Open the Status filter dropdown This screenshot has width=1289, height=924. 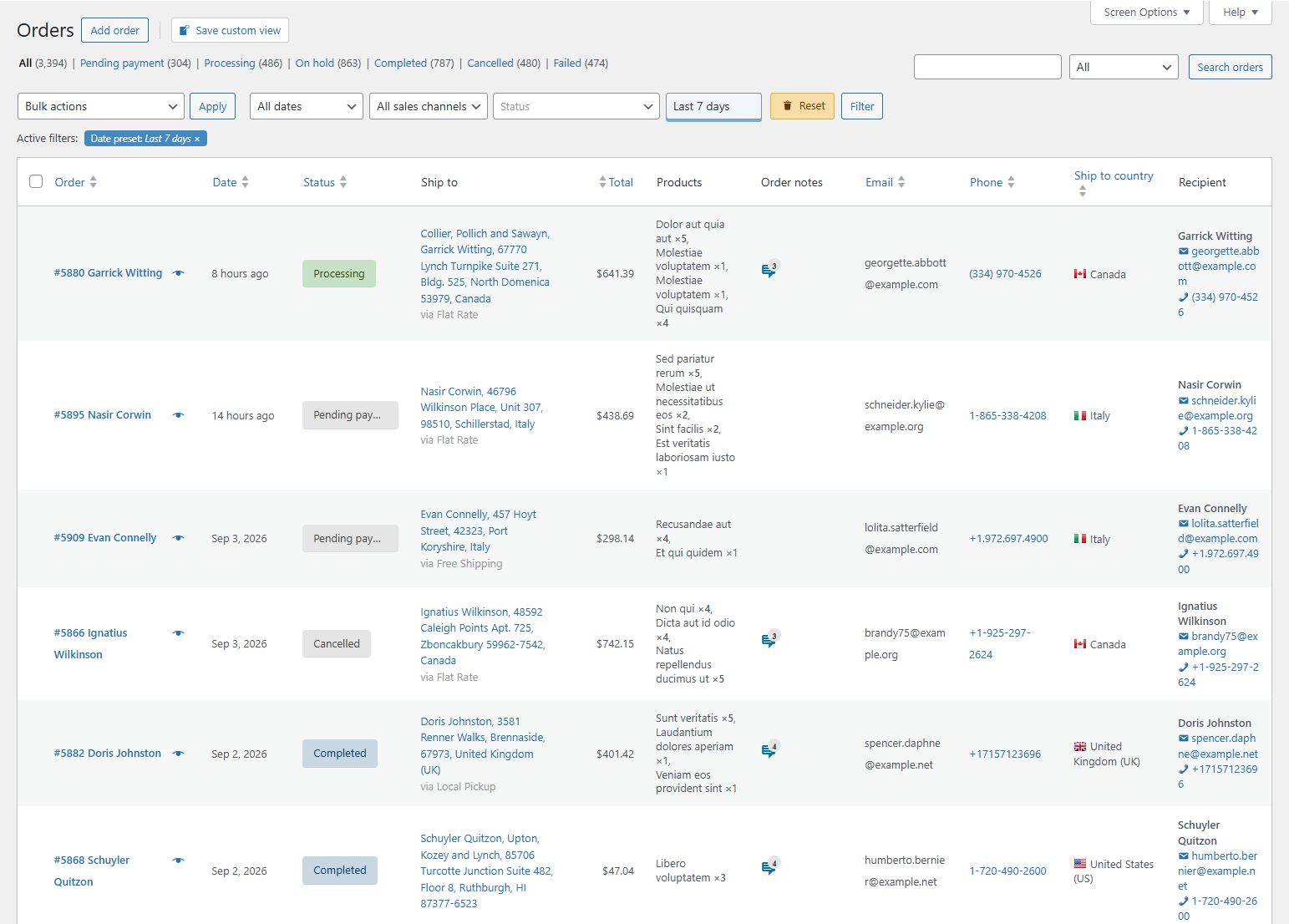tap(576, 106)
